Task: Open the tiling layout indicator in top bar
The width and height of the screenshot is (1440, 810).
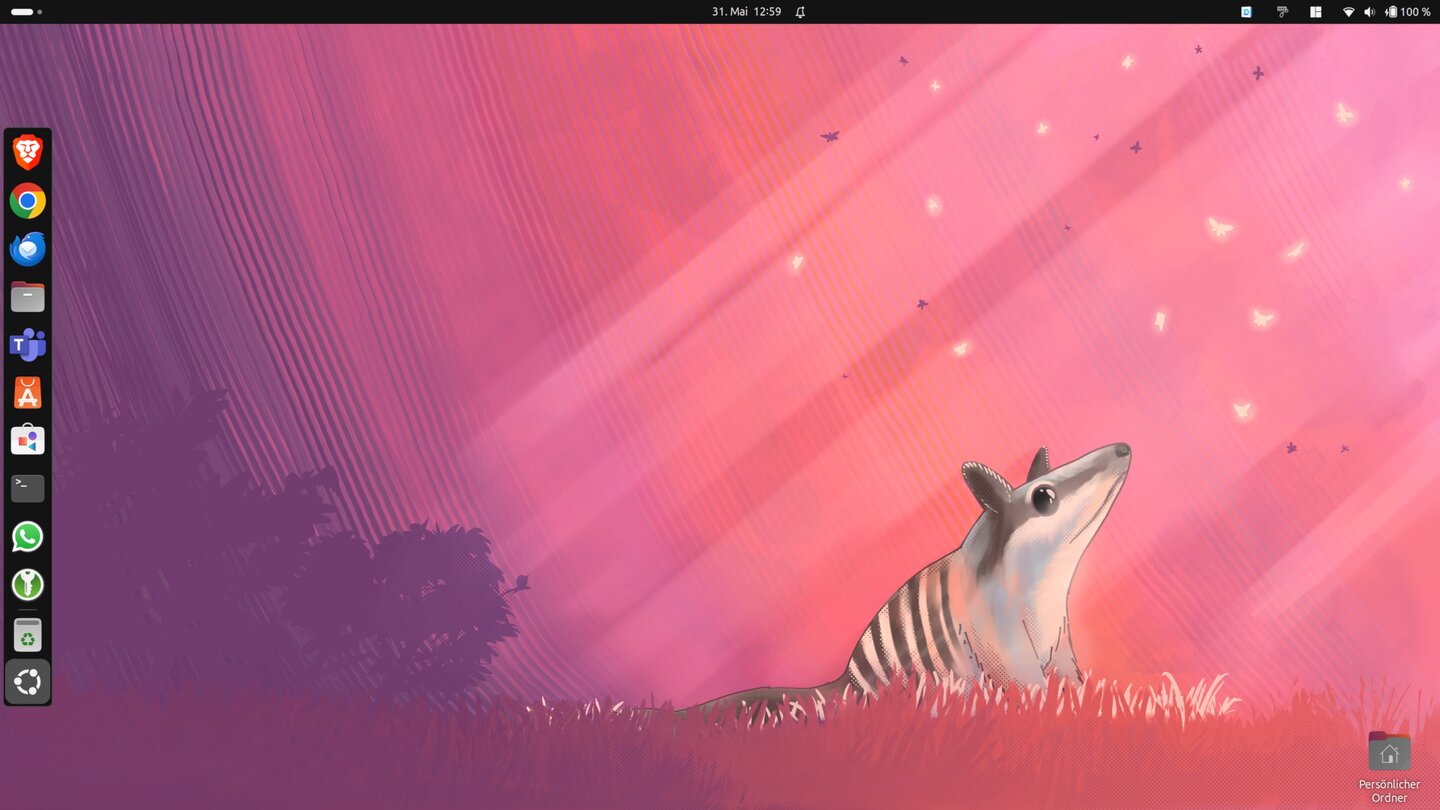Action: click(x=1316, y=12)
